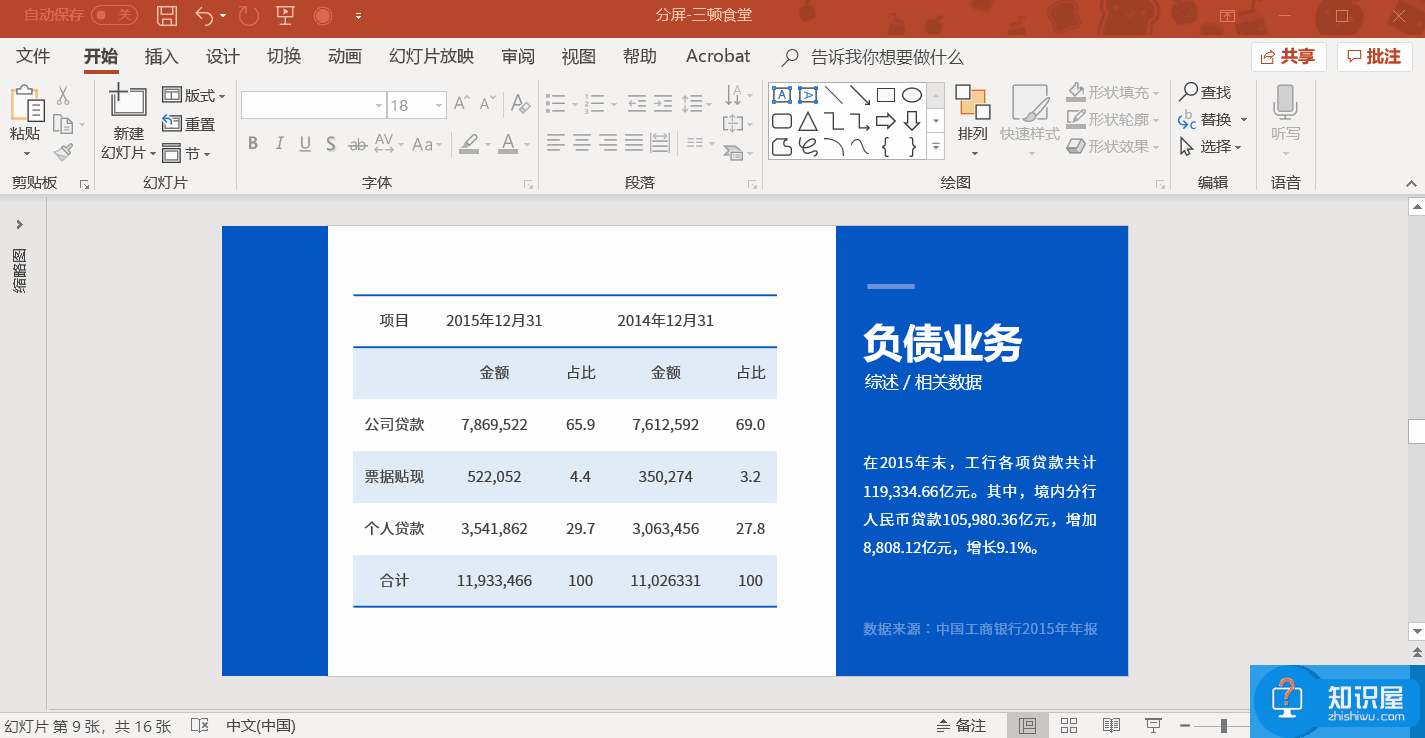Click the Save icon in title bar
This screenshot has height=738, width=1425.
click(x=168, y=15)
